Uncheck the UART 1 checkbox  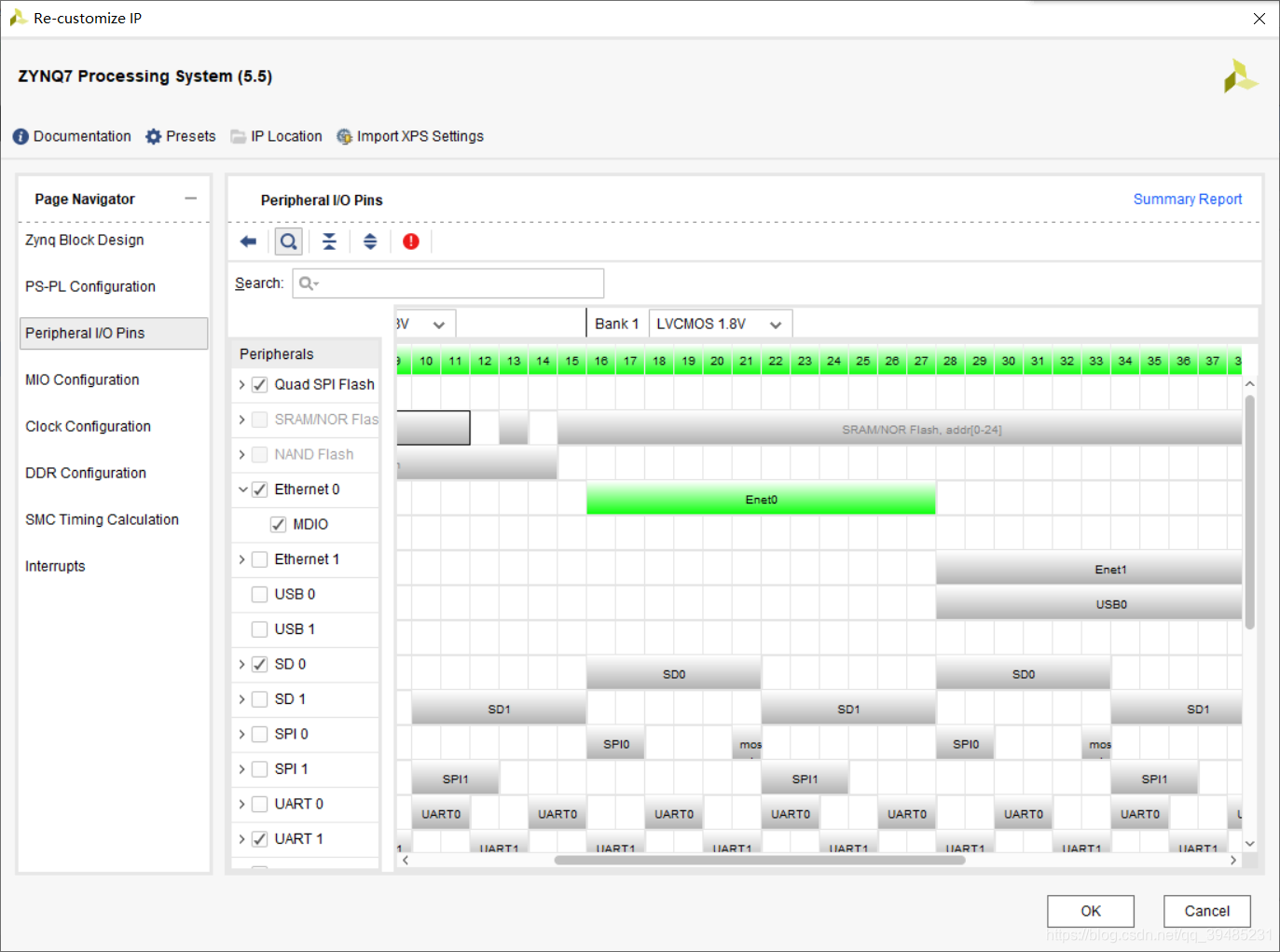(x=260, y=839)
